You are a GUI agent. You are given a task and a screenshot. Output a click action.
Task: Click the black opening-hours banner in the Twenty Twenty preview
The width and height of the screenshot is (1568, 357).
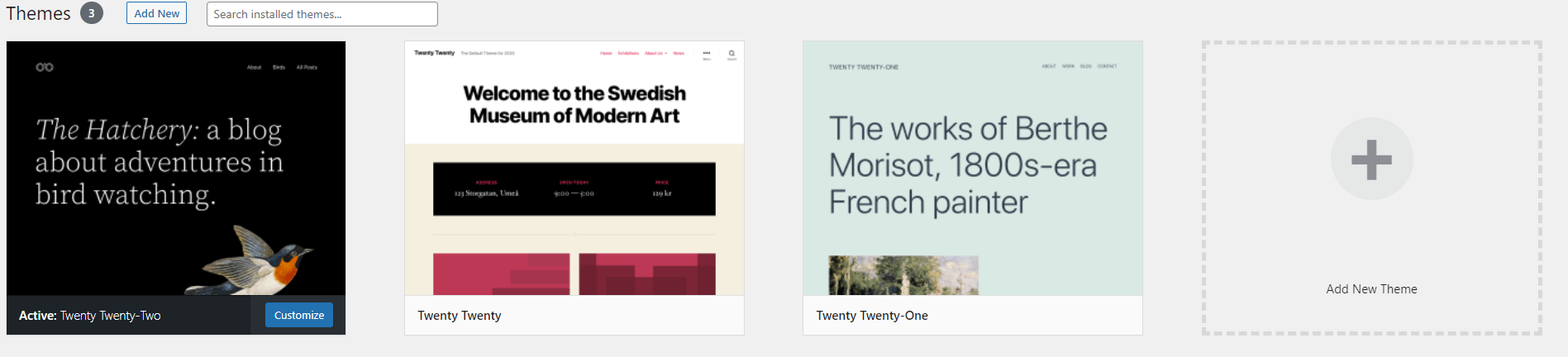(574, 189)
